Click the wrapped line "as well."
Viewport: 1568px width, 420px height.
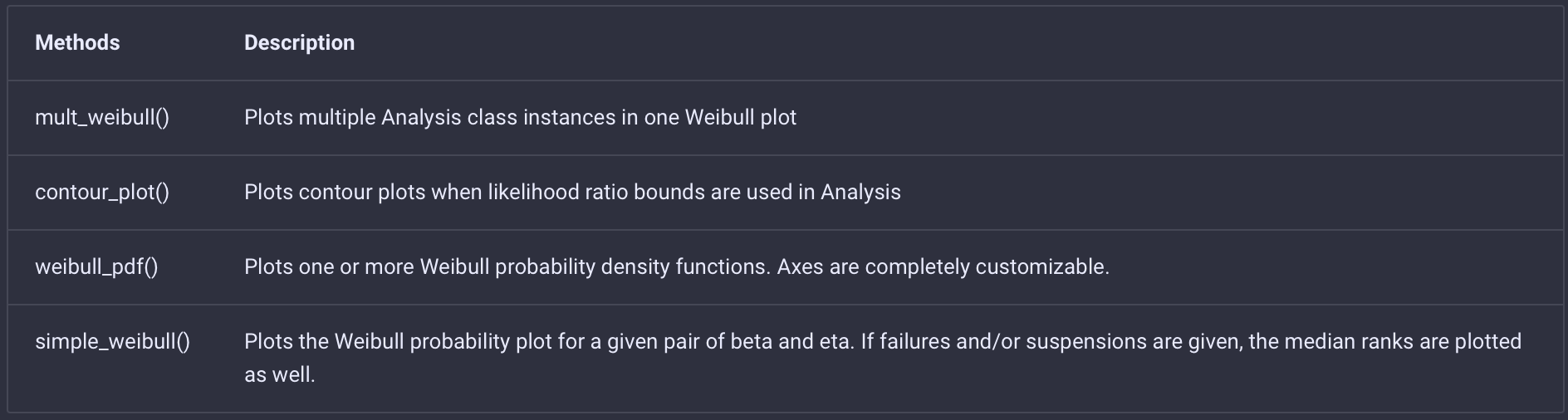(x=280, y=375)
